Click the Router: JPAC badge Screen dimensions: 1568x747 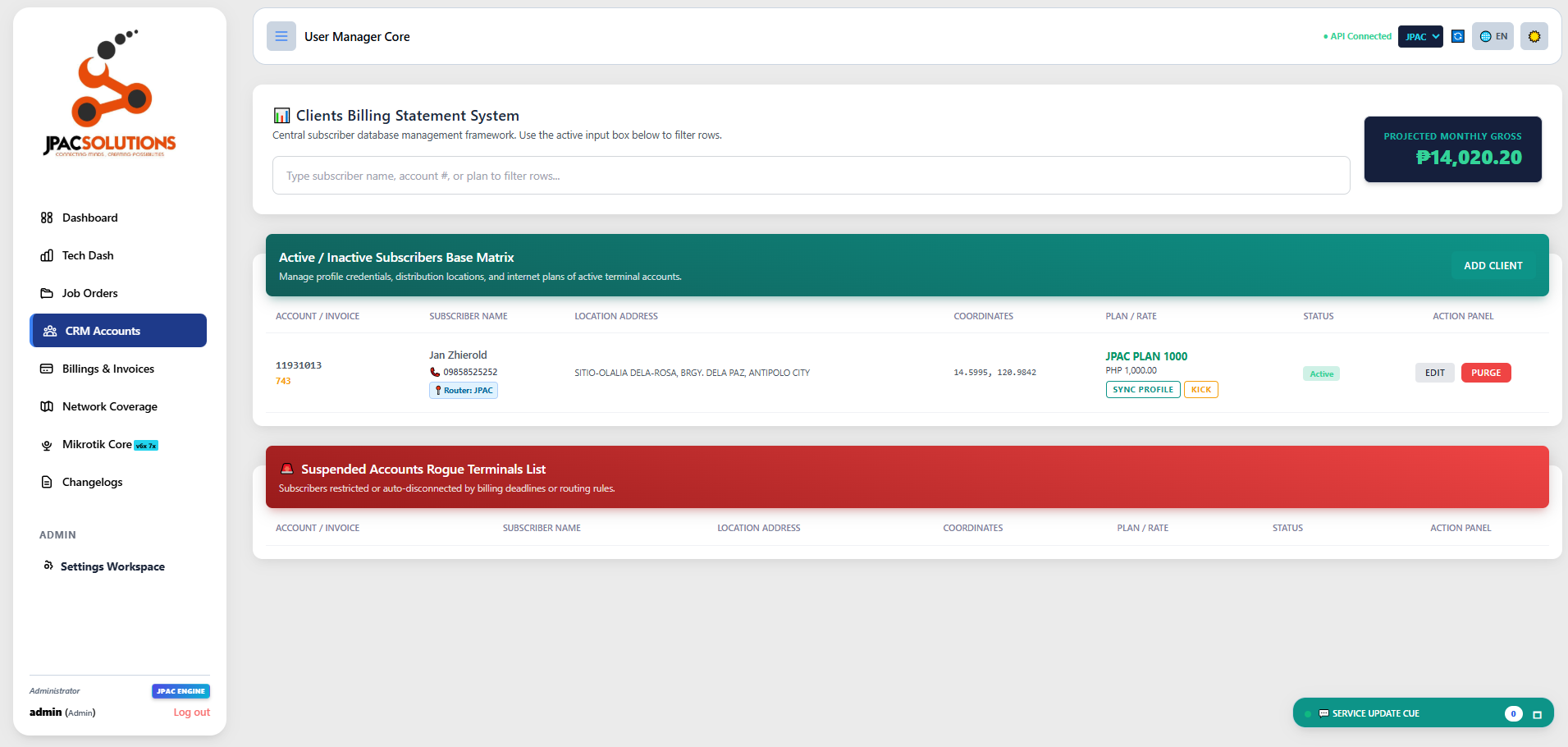(x=464, y=391)
